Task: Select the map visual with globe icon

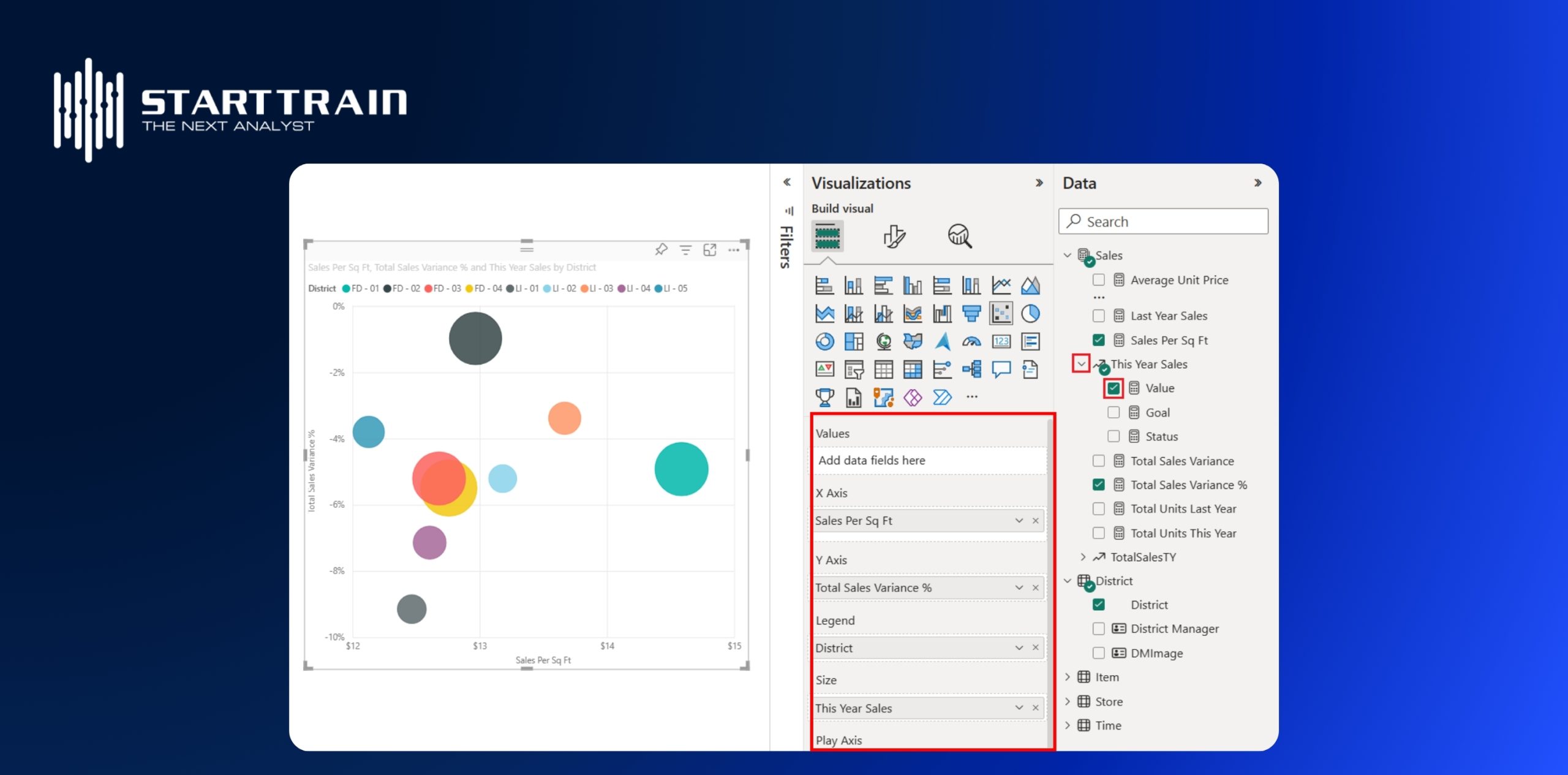Action: (x=883, y=341)
